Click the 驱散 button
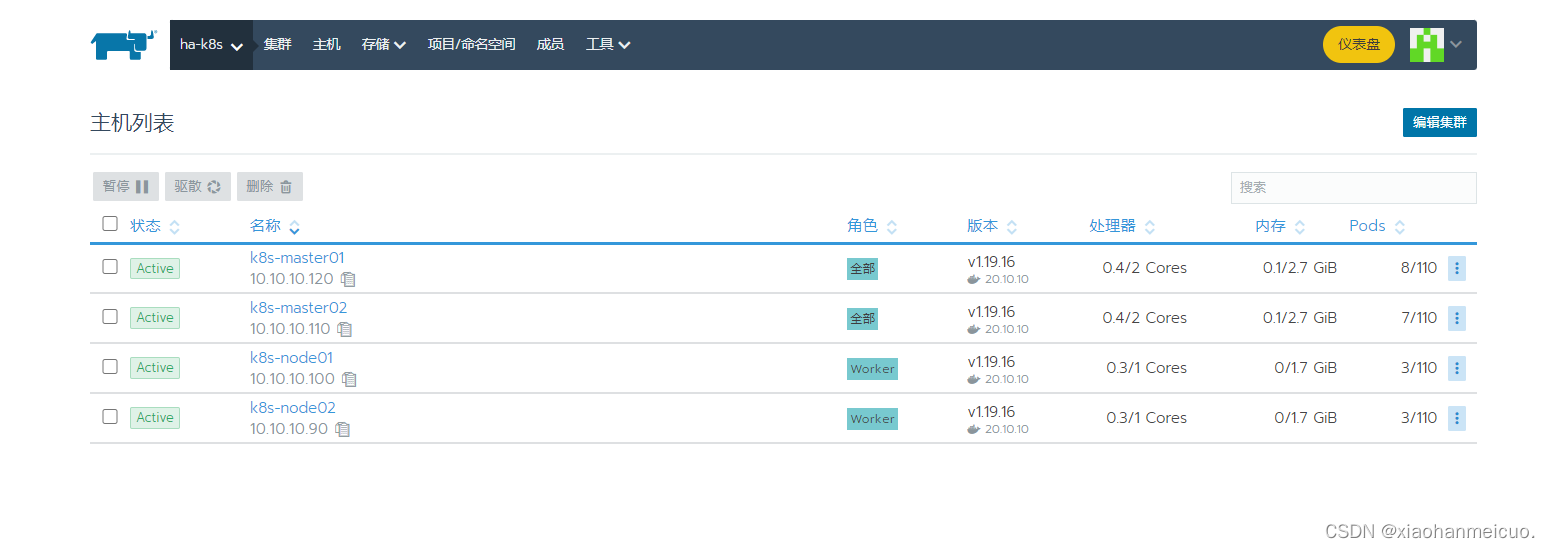The image size is (1550, 548). [198, 186]
